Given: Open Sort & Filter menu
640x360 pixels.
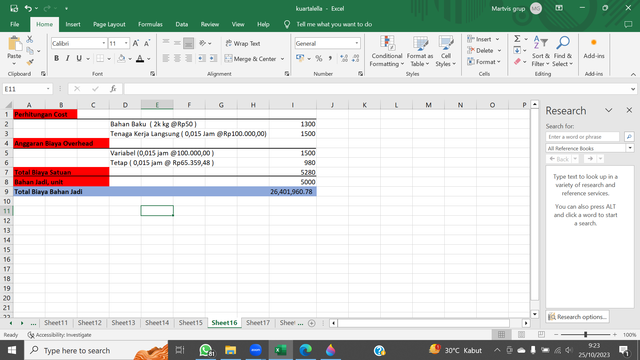Looking at the screenshot, I should [x=540, y=51].
